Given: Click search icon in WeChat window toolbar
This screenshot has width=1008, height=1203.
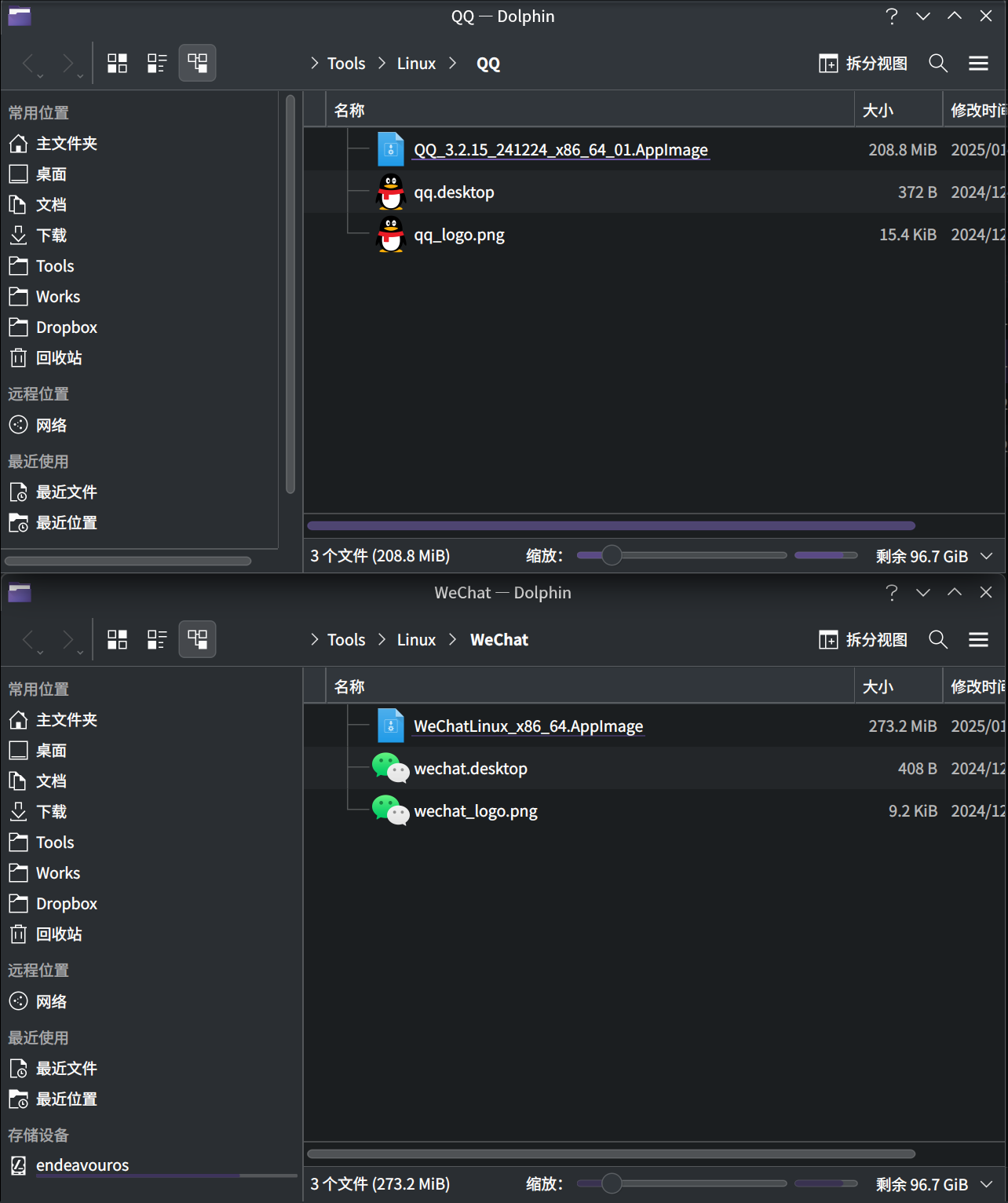Looking at the screenshot, I should 938,640.
